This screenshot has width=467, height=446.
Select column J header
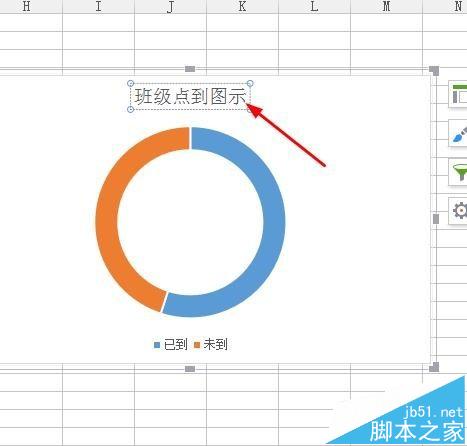[x=170, y=6]
